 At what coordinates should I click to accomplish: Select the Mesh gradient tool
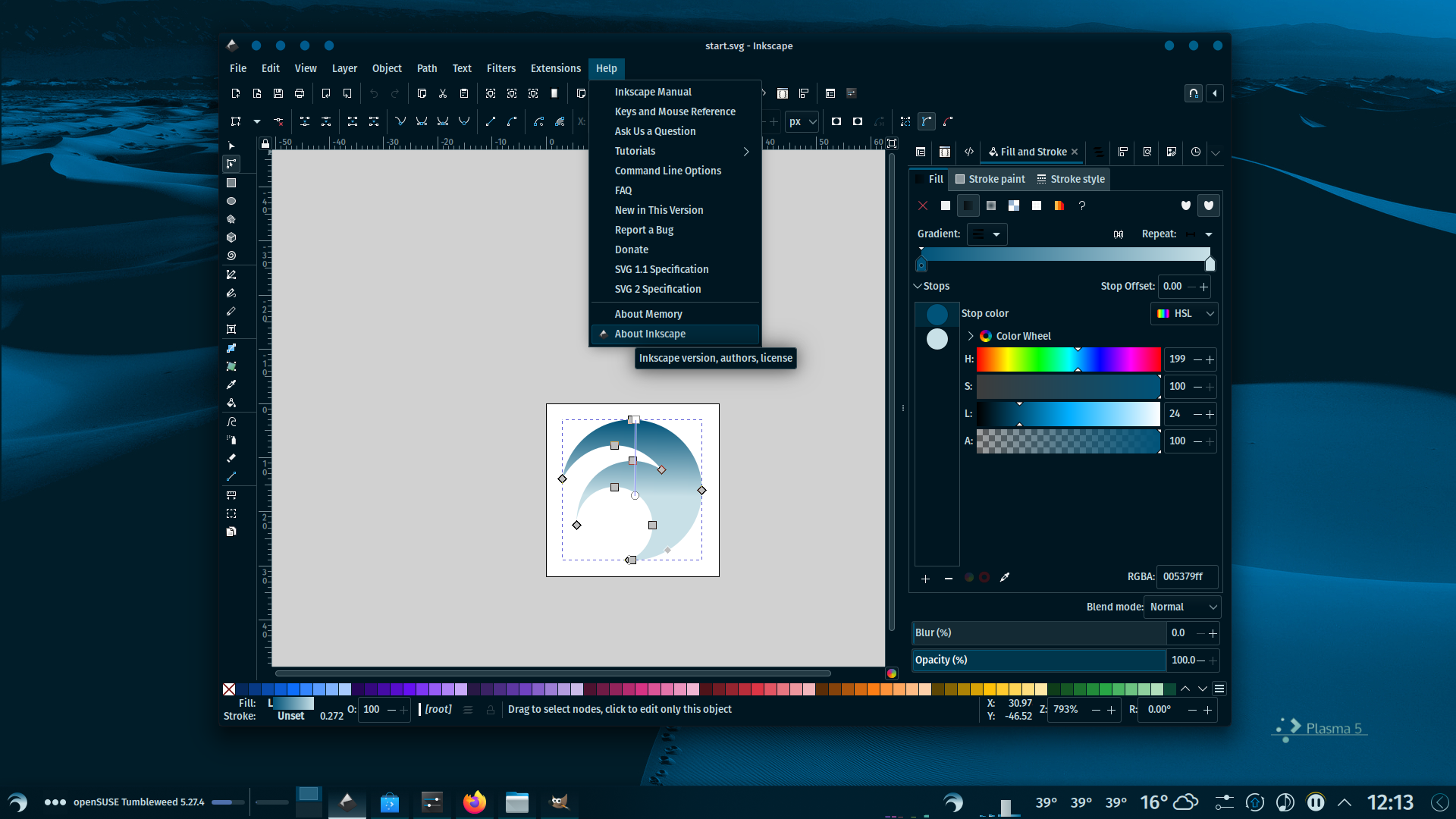click(231, 366)
